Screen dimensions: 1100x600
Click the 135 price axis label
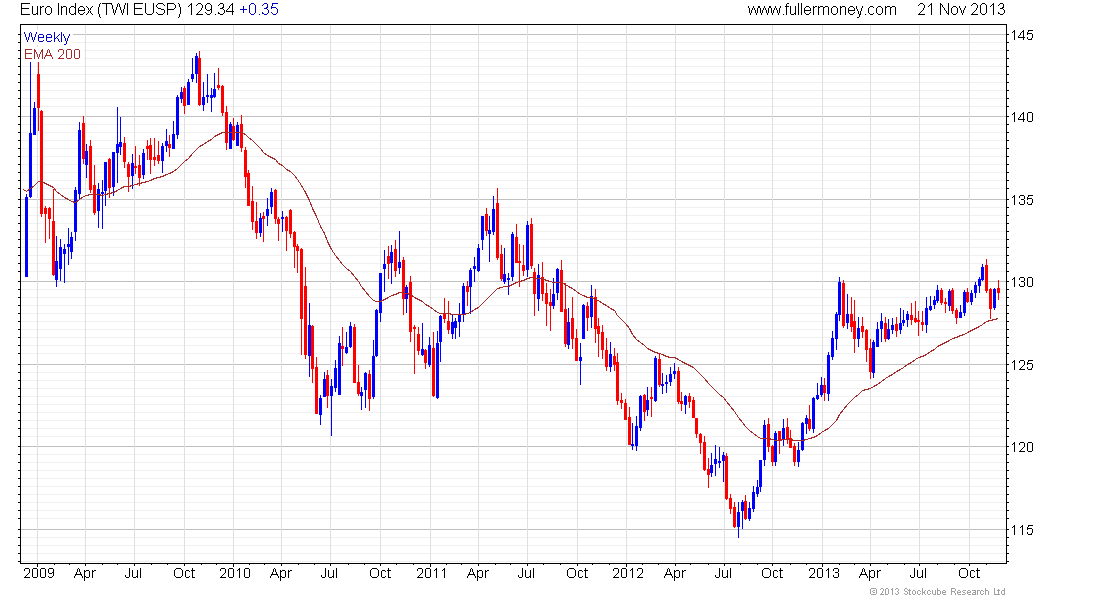click(x=1022, y=200)
